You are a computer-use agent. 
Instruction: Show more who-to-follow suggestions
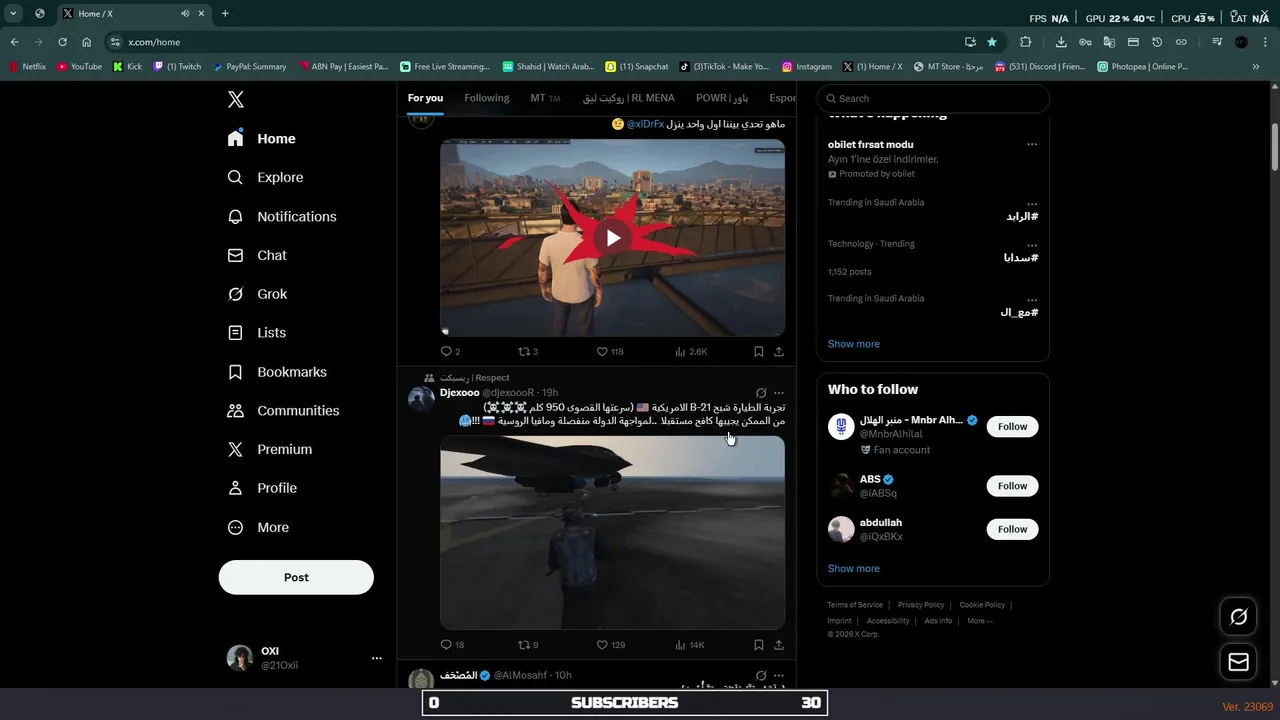coord(854,569)
